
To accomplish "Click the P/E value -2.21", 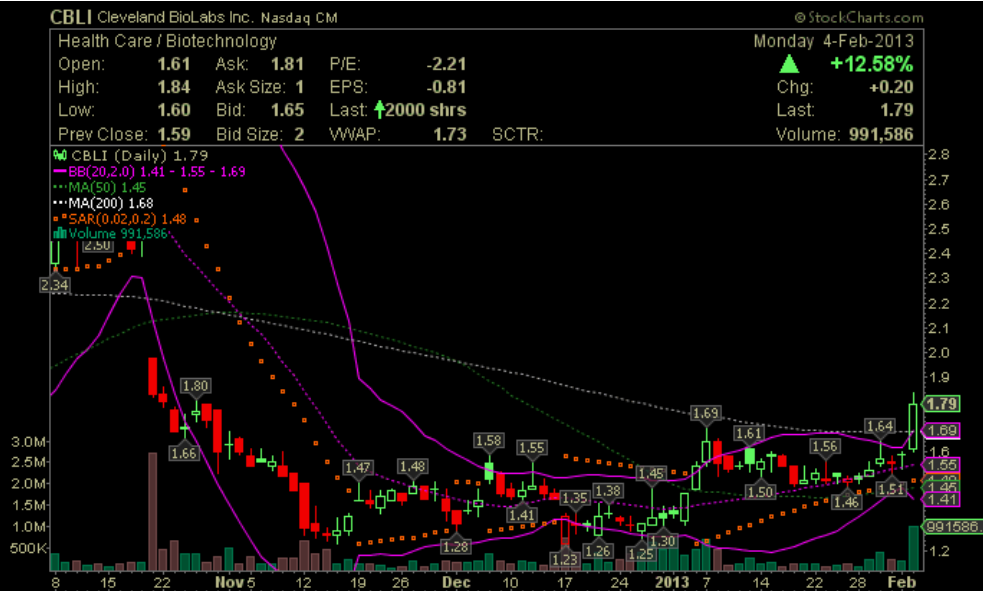I will coord(446,64).
